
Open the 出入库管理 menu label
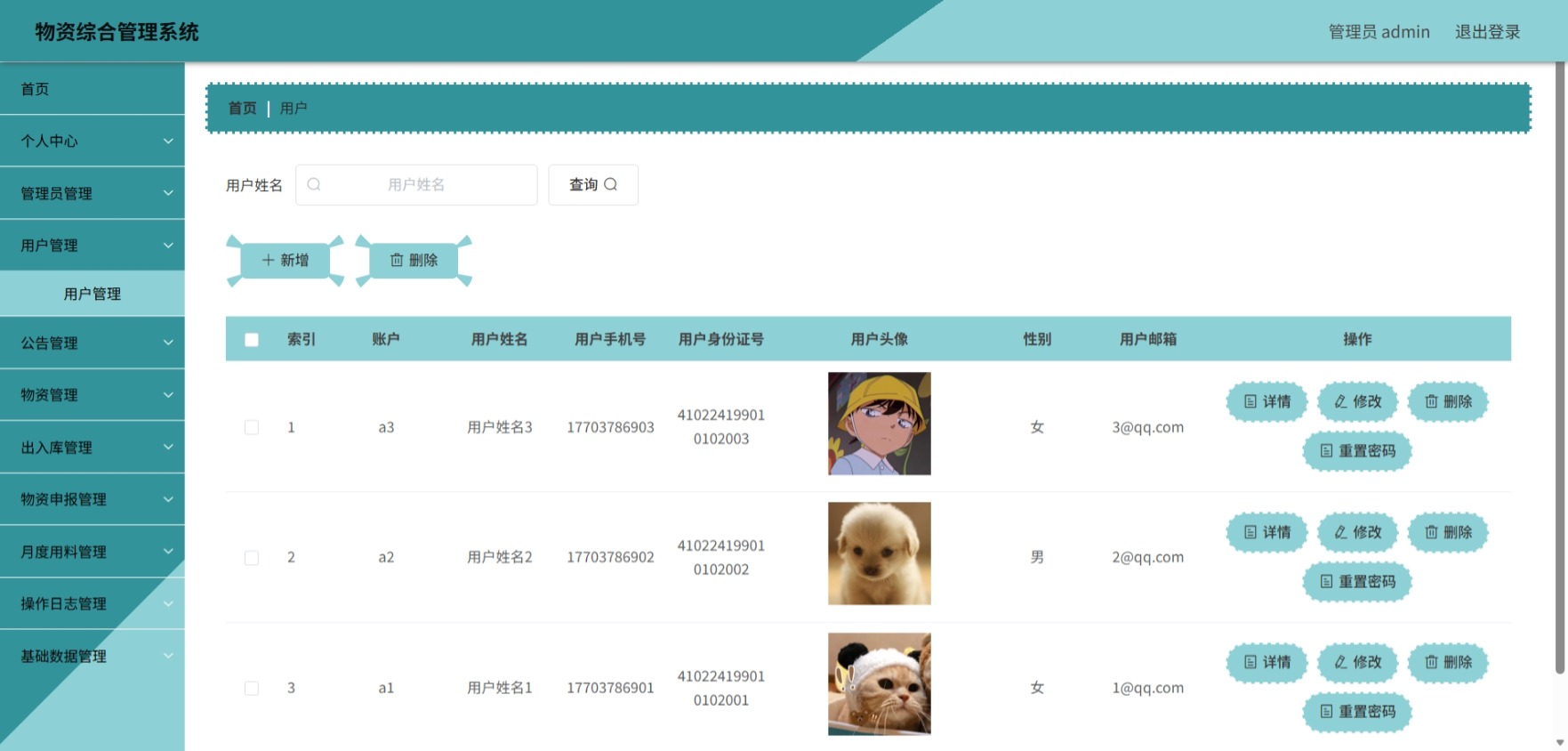coord(56,447)
